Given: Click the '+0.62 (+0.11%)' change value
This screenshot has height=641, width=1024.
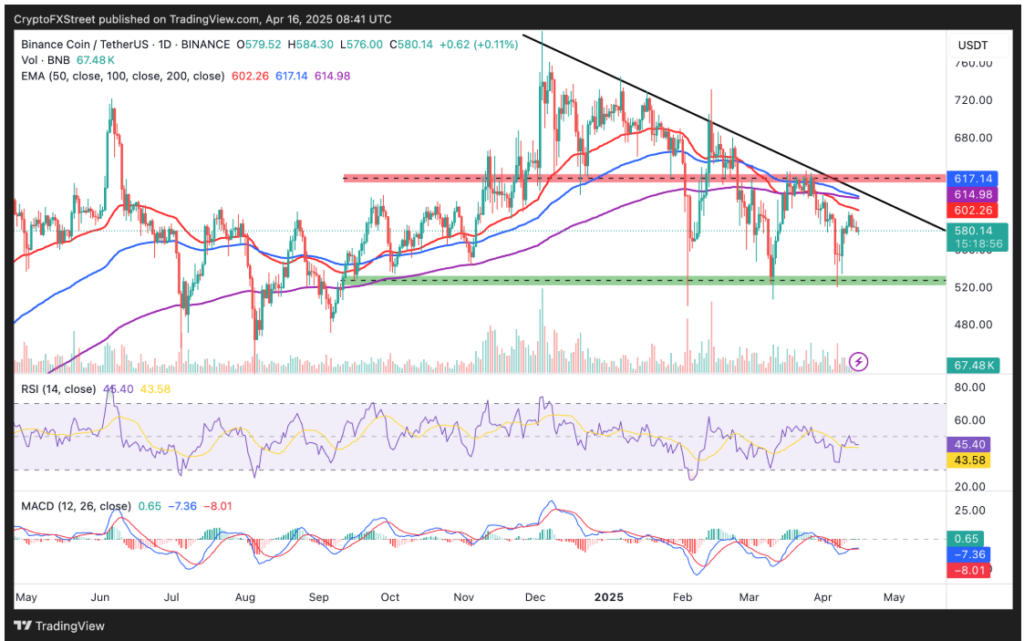Looking at the screenshot, I should [x=479, y=44].
